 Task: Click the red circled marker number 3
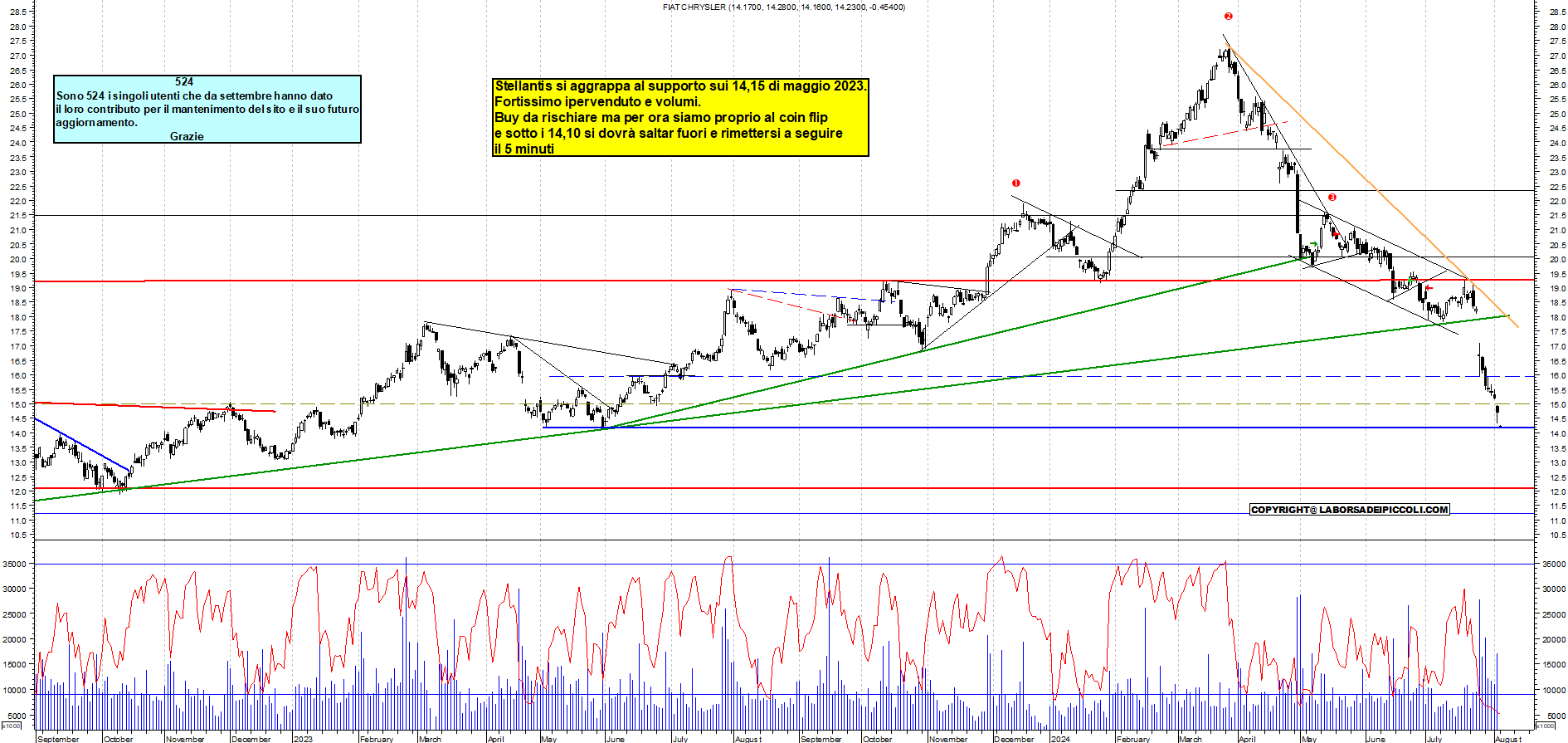[x=1332, y=197]
